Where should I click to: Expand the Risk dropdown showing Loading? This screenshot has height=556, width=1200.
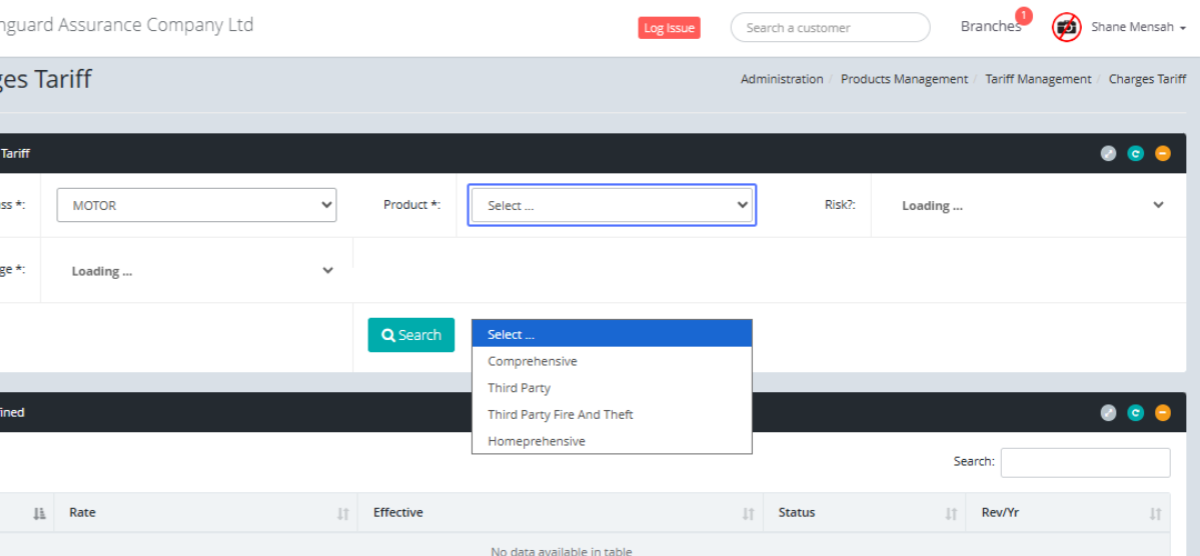click(1032, 205)
